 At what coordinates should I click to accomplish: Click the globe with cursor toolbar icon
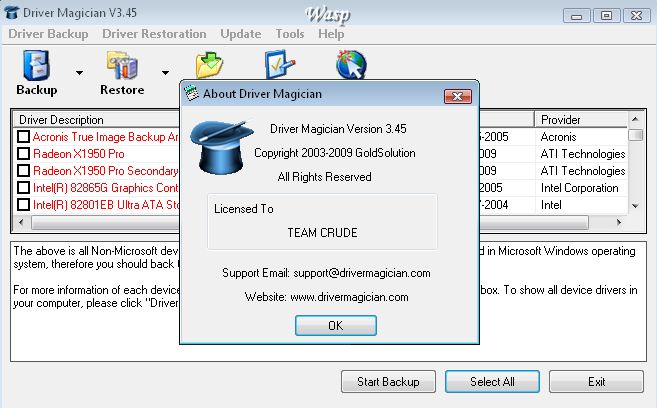pos(351,65)
